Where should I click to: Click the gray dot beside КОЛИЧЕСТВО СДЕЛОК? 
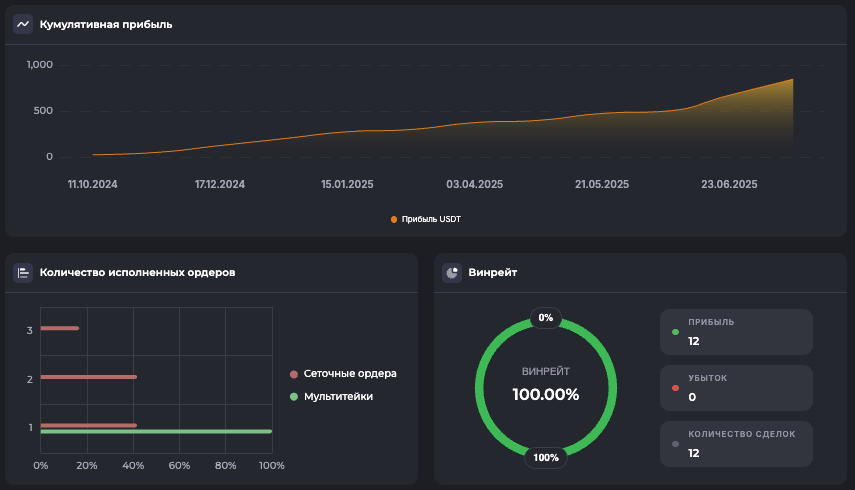click(x=676, y=444)
